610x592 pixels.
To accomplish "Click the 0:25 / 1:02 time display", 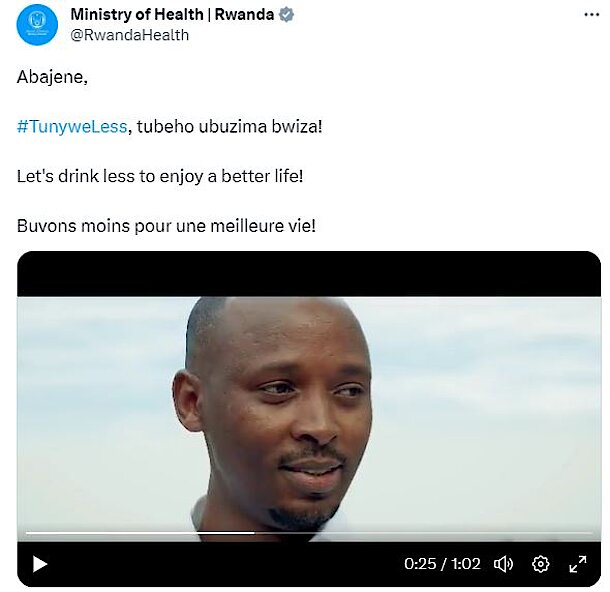I will [x=442, y=564].
